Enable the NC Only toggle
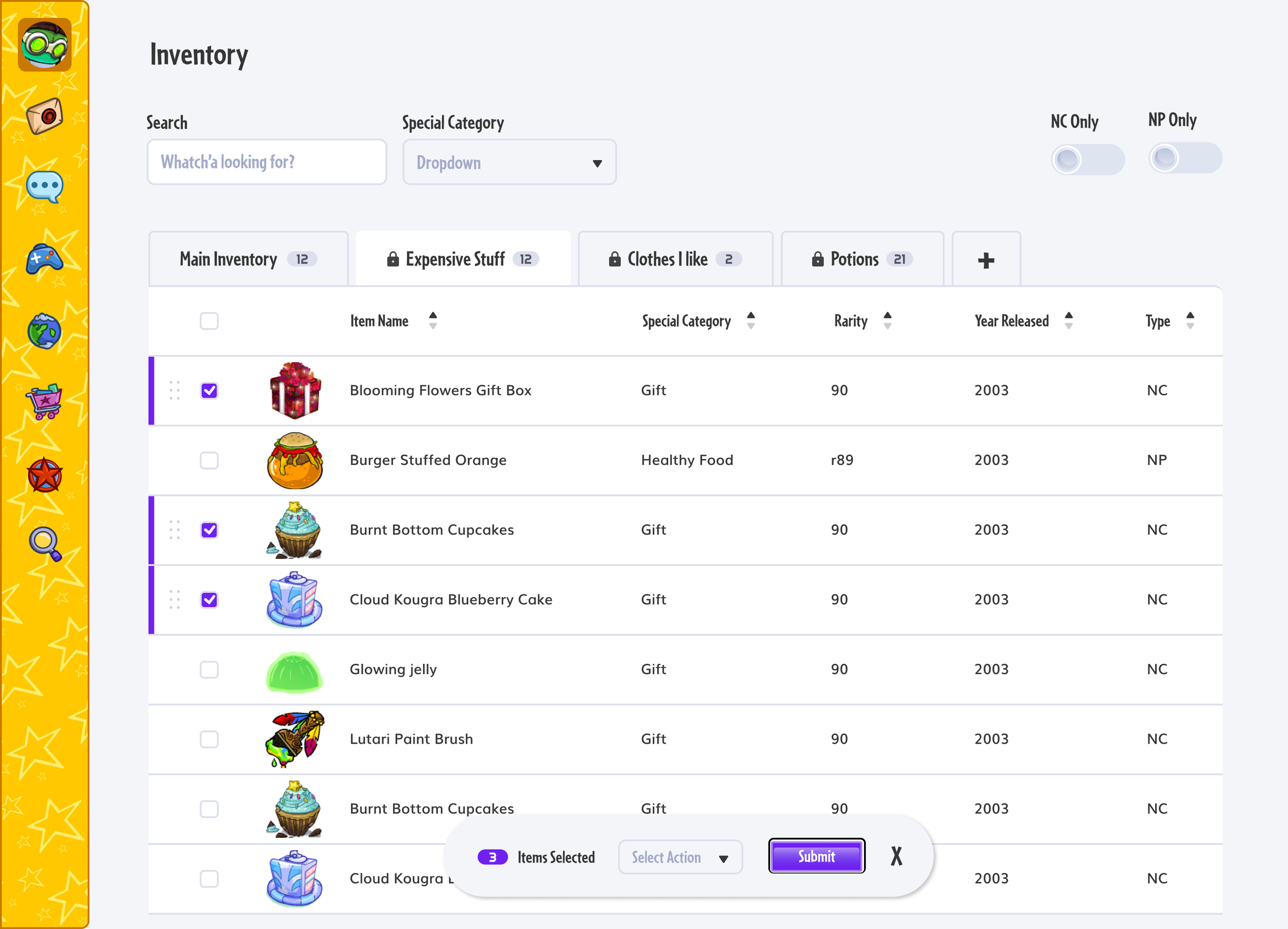 [1087, 160]
